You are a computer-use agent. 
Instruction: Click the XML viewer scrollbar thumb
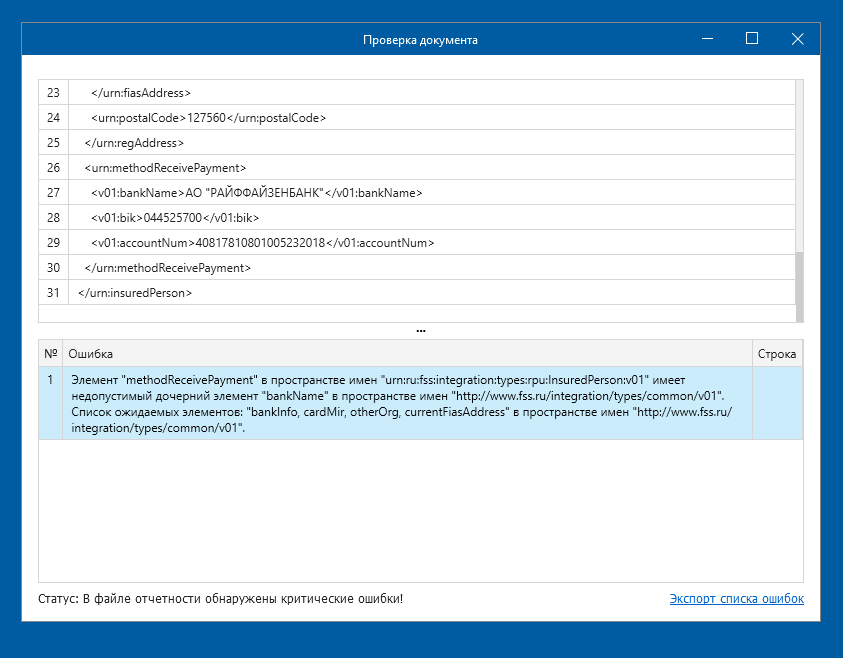(799, 287)
